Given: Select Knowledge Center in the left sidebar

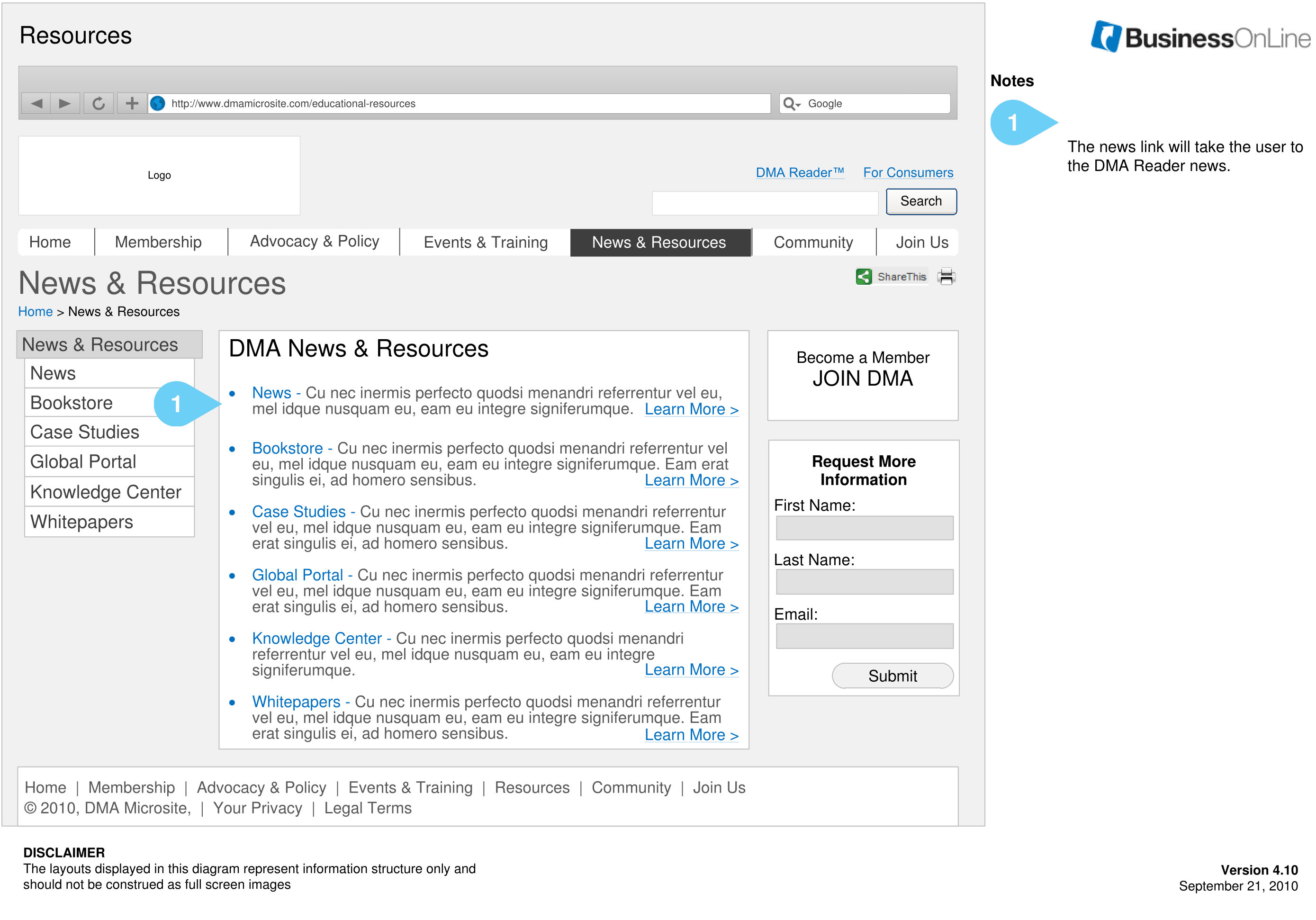Looking at the screenshot, I should pyautogui.click(x=109, y=492).
